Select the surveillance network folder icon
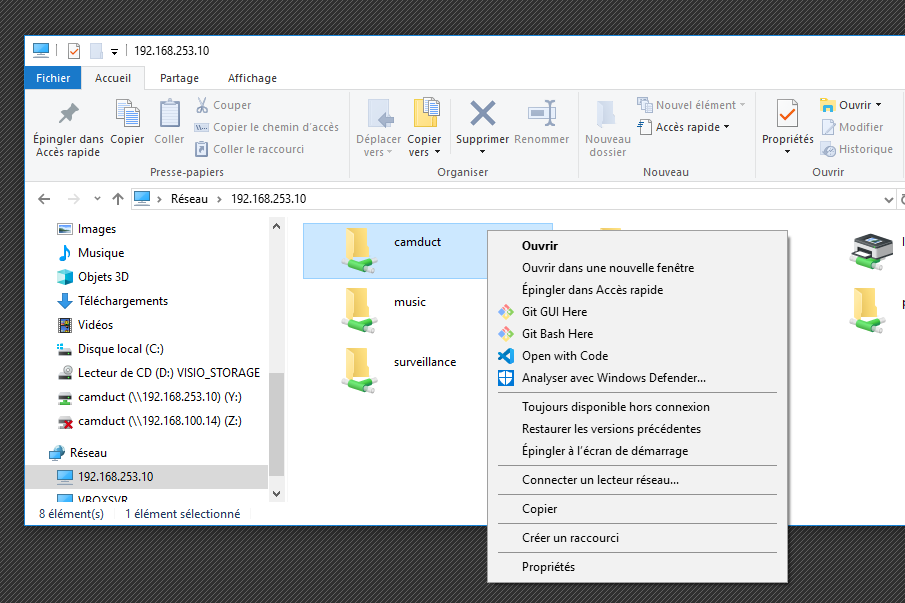The image size is (905, 603). pyautogui.click(x=357, y=369)
